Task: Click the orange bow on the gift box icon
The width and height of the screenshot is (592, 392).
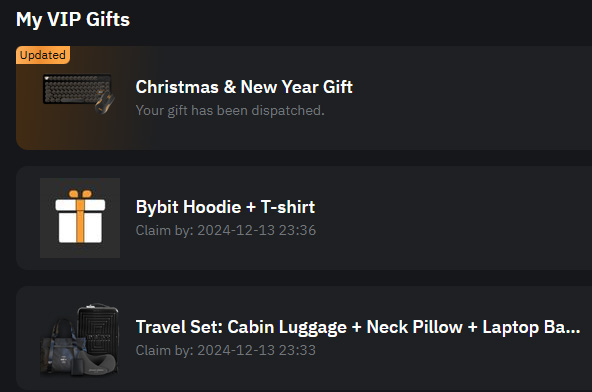Action: click(x=80, y=194)
